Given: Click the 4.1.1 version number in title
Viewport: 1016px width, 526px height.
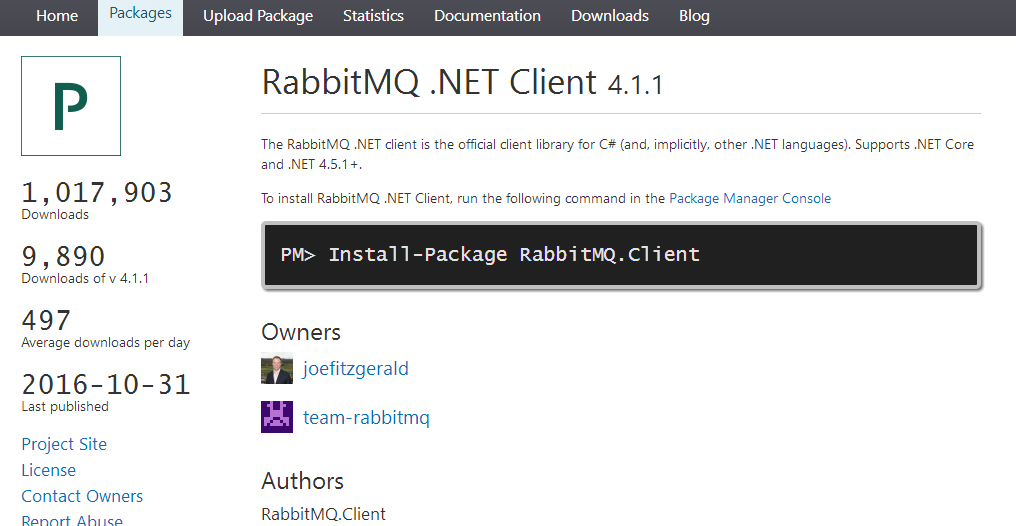Looking at the screenshot, I should (x=635, y=86).
